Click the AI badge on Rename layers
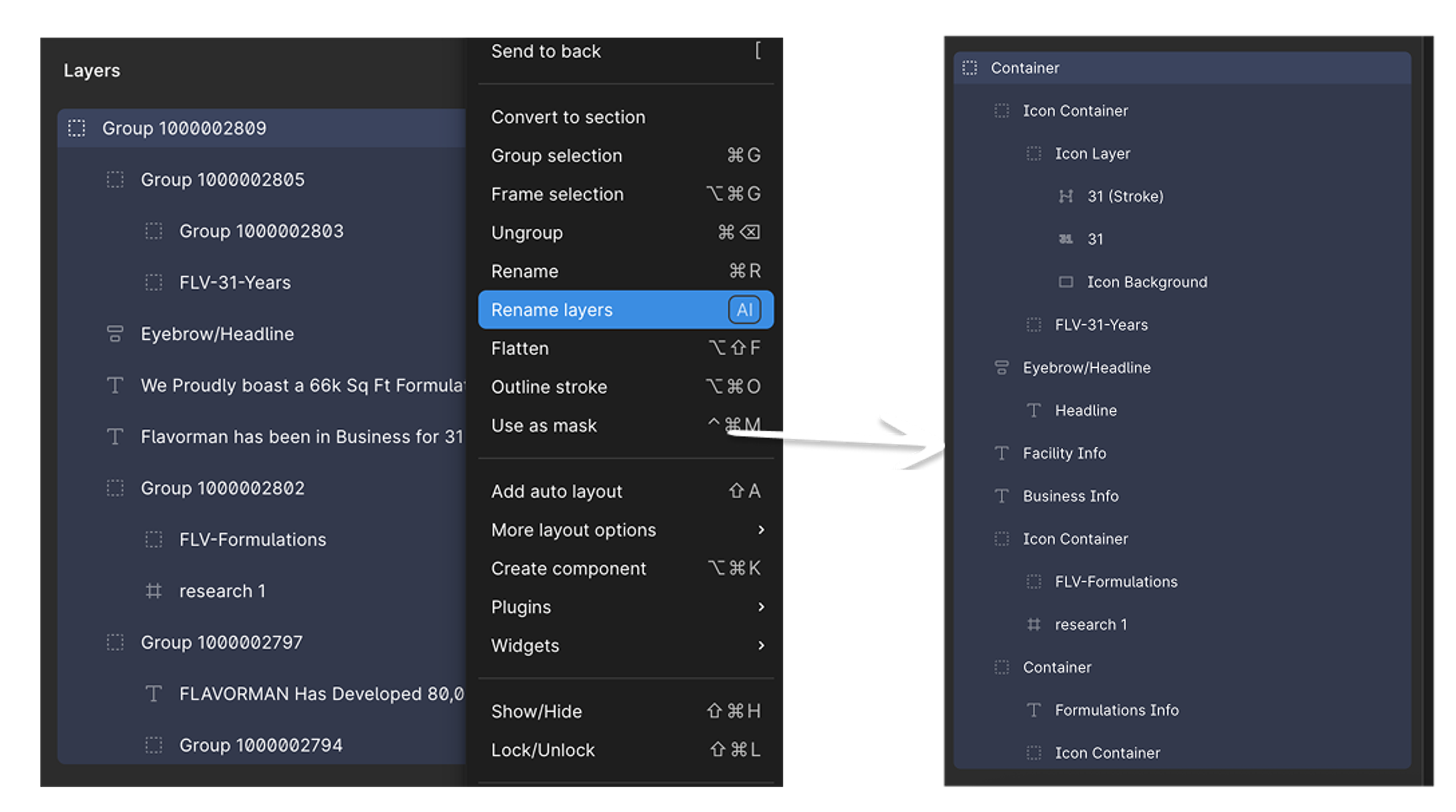Screen dimensions: 1456x812 (x=744, y=310)
